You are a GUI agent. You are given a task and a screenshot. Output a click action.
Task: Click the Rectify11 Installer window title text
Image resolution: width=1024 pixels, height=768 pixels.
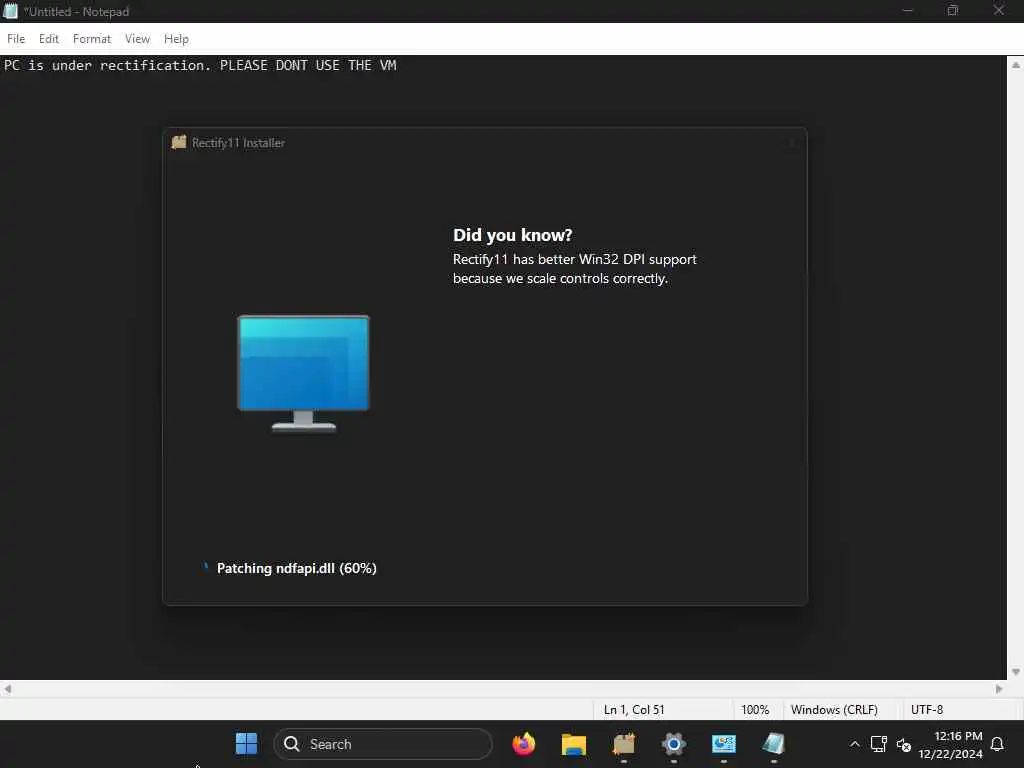click(238, 143)
